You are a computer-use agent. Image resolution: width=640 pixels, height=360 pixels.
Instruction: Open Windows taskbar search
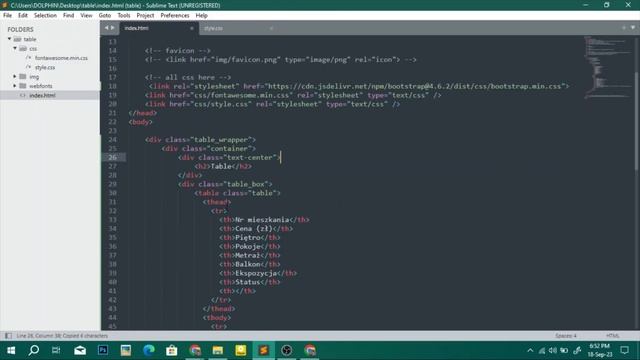coord(34,350)
